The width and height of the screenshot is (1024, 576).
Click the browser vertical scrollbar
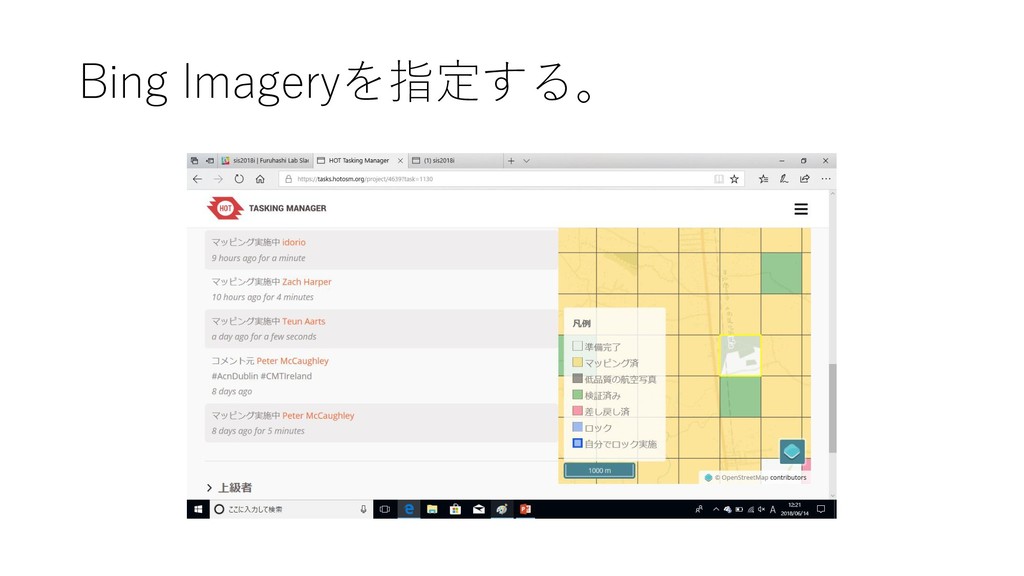[832, 409]
